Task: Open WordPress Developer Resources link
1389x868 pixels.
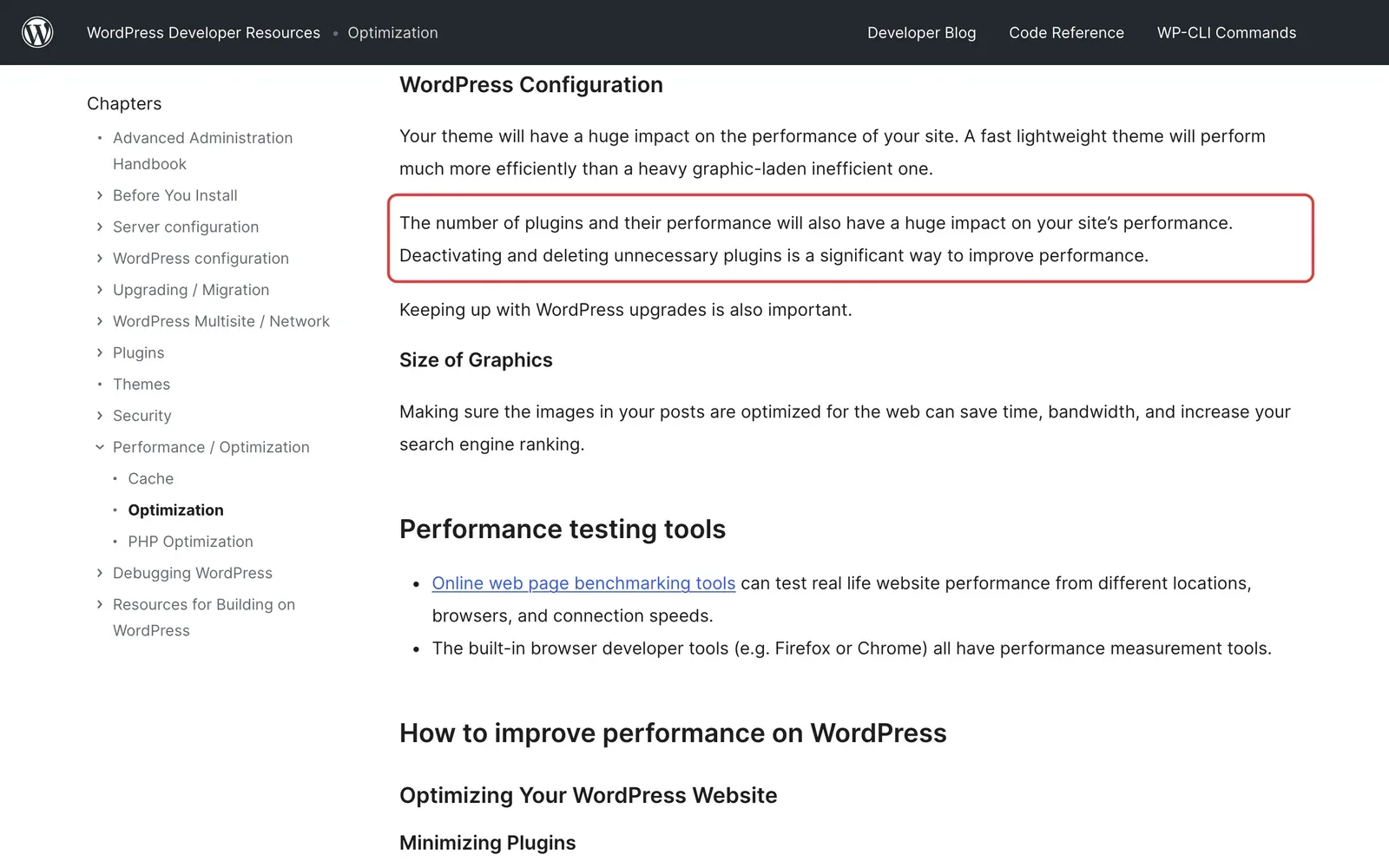Action: tap(203, 33)
